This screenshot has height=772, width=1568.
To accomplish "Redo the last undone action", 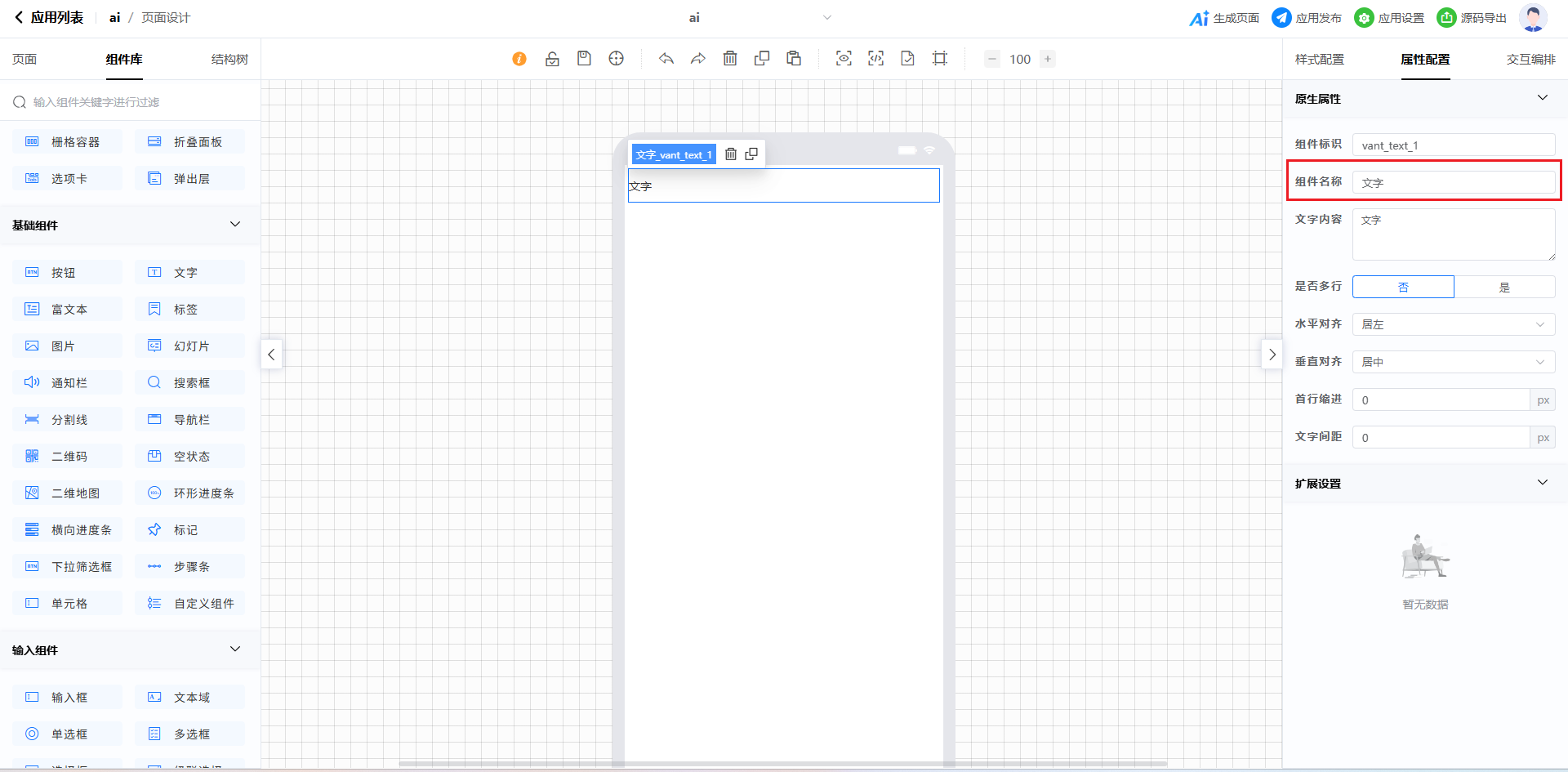I will (698, 59).
